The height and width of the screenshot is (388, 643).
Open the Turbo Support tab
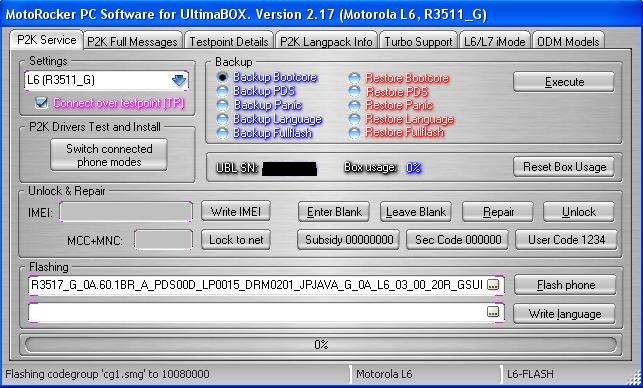tap(418, 41)
